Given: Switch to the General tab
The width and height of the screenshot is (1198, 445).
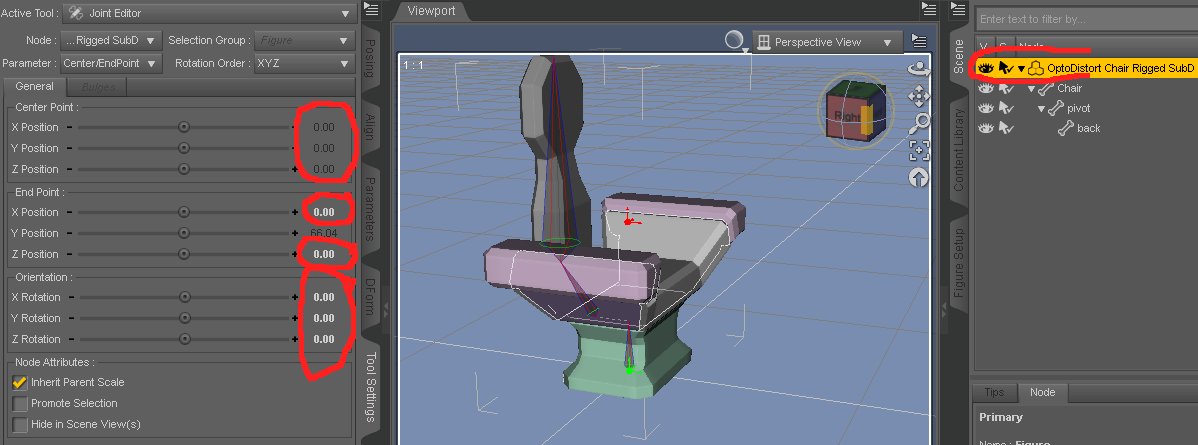Looking at the screenshot, I should pyautogui.click(x=34, y=86).
